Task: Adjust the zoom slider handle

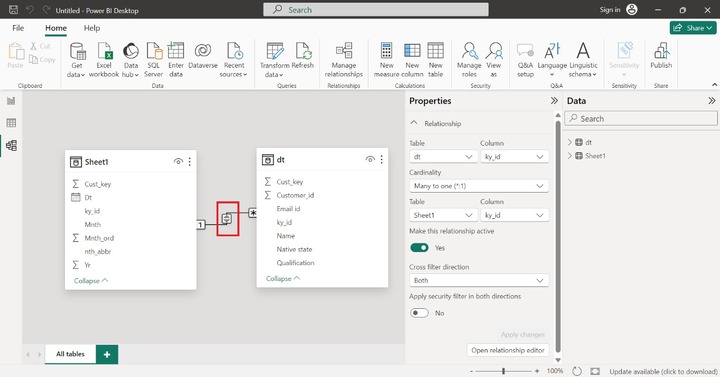Action: click(x=504, y=371)
